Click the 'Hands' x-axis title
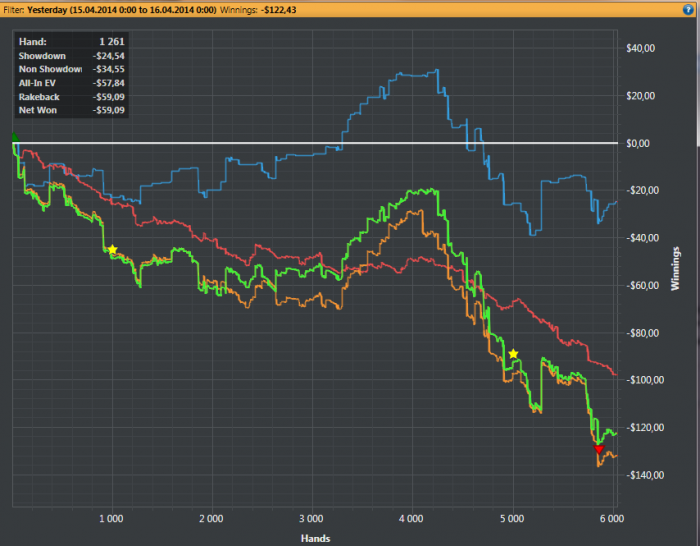Screen dimensions: 700x546 tap(315, 538)
